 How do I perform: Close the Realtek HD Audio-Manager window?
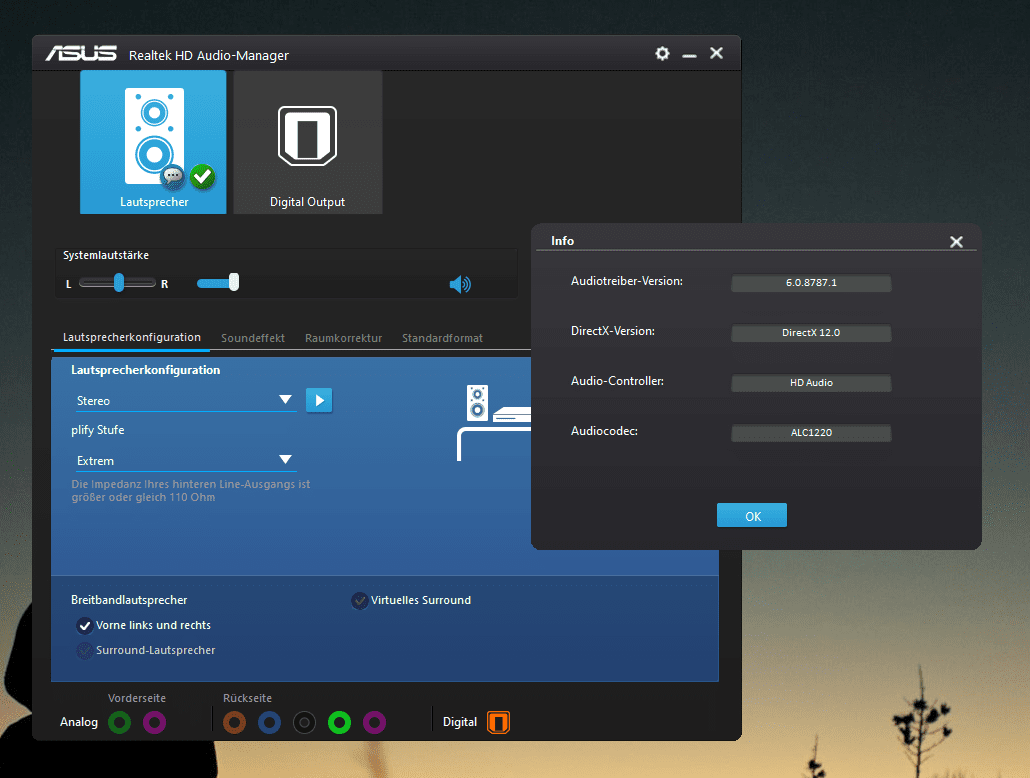pyautogui.click(x=717, y=53)
